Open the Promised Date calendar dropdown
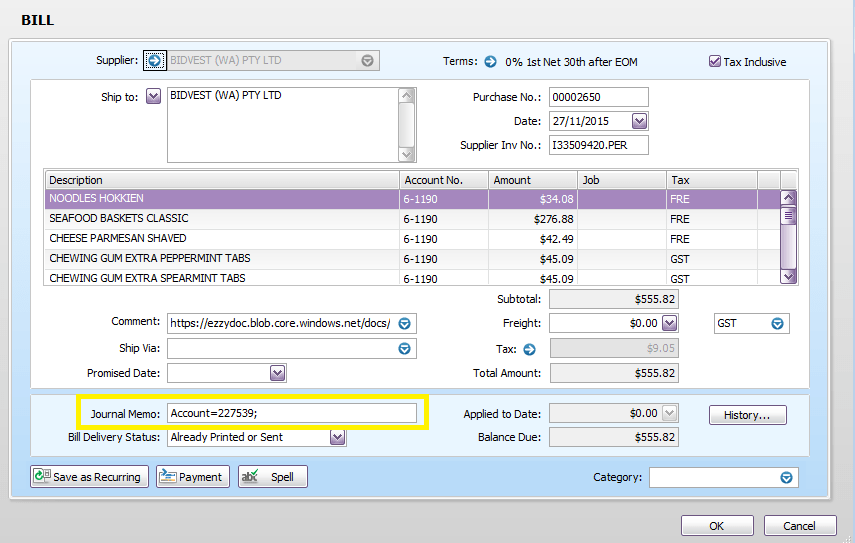 [x=278, y=373]
